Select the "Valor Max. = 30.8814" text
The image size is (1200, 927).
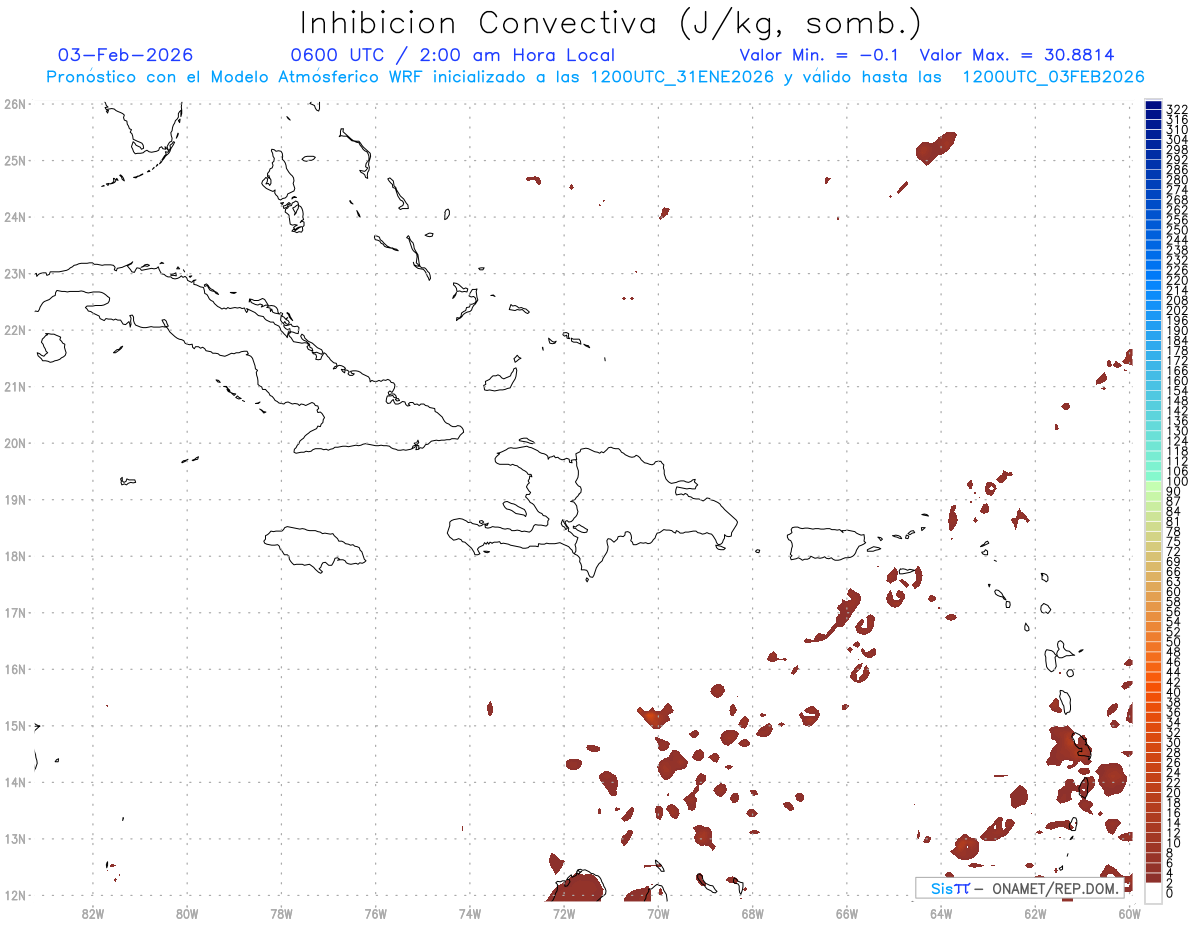coord(1016,55)
